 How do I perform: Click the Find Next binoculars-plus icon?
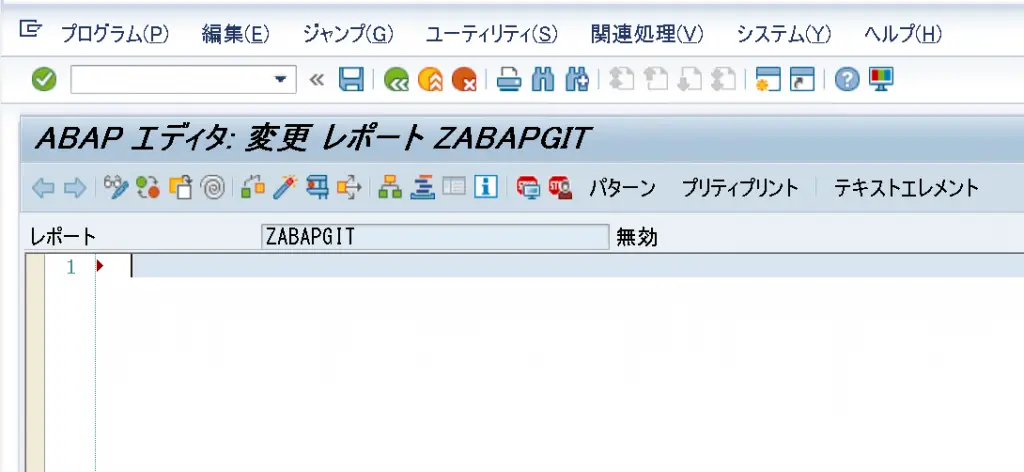point(577,80)
